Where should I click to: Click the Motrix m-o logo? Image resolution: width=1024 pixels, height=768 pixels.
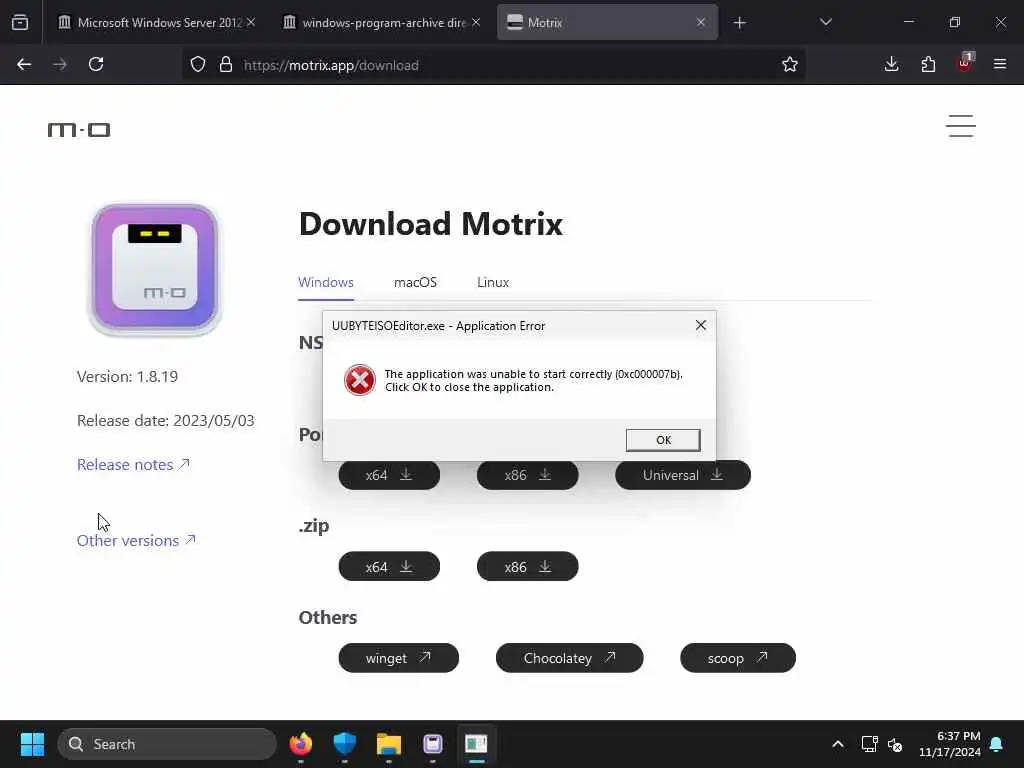coord(79,130)
